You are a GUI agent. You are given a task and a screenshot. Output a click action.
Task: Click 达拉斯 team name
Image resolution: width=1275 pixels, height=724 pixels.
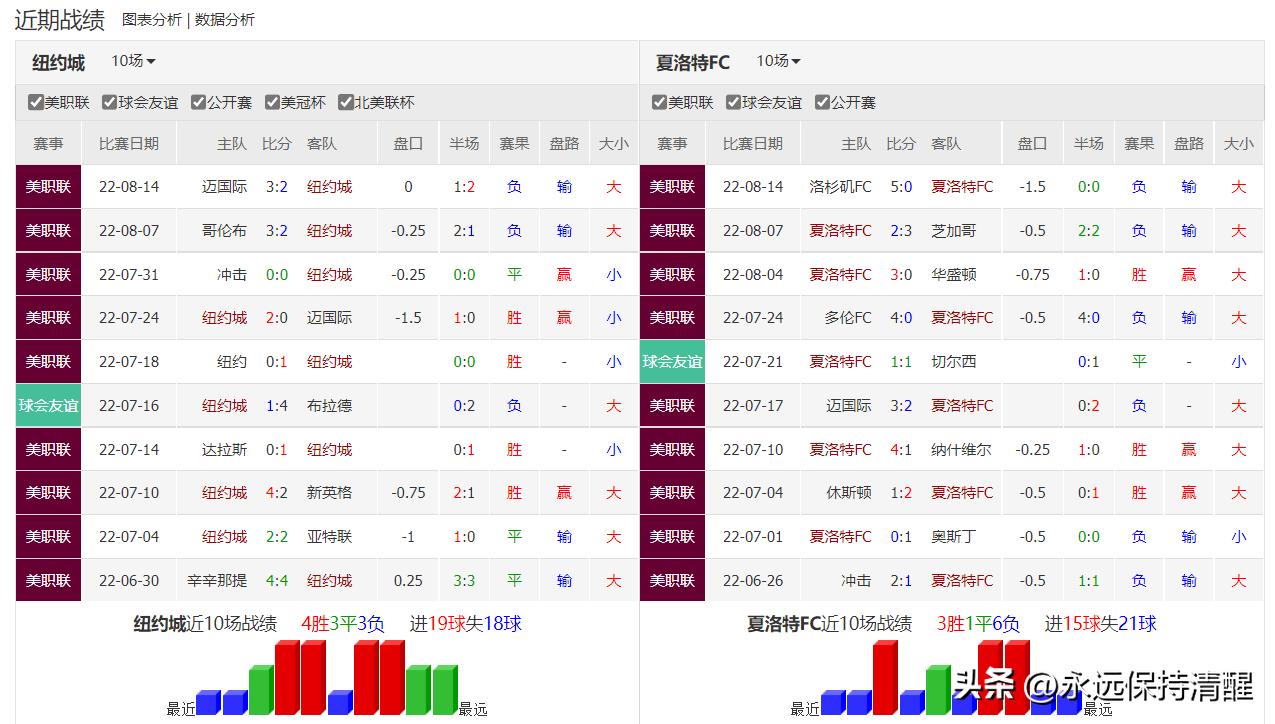tap(225, 450)
